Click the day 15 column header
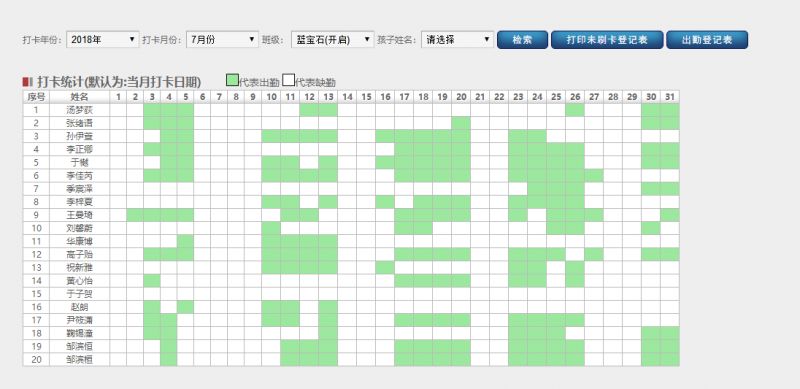800x389 pixels. pos(366,96)
